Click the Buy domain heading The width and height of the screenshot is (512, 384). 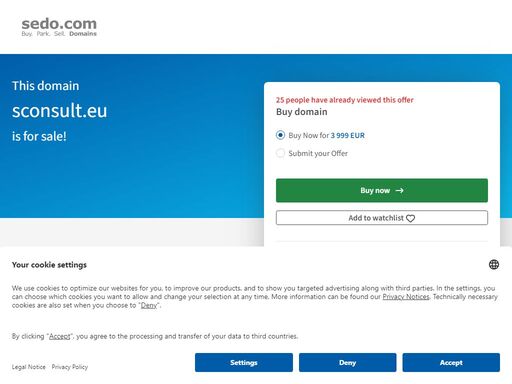302,112
